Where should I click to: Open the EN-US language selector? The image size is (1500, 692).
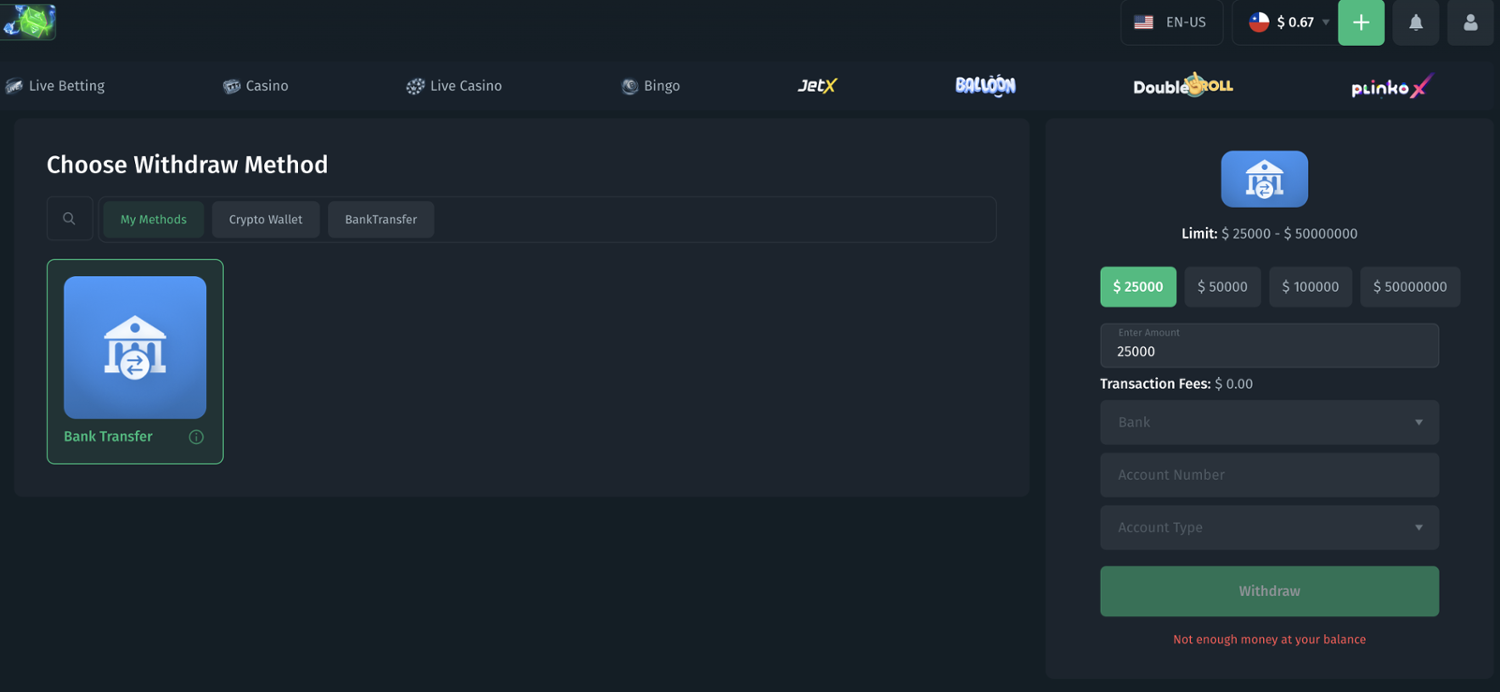point(1171,22)
